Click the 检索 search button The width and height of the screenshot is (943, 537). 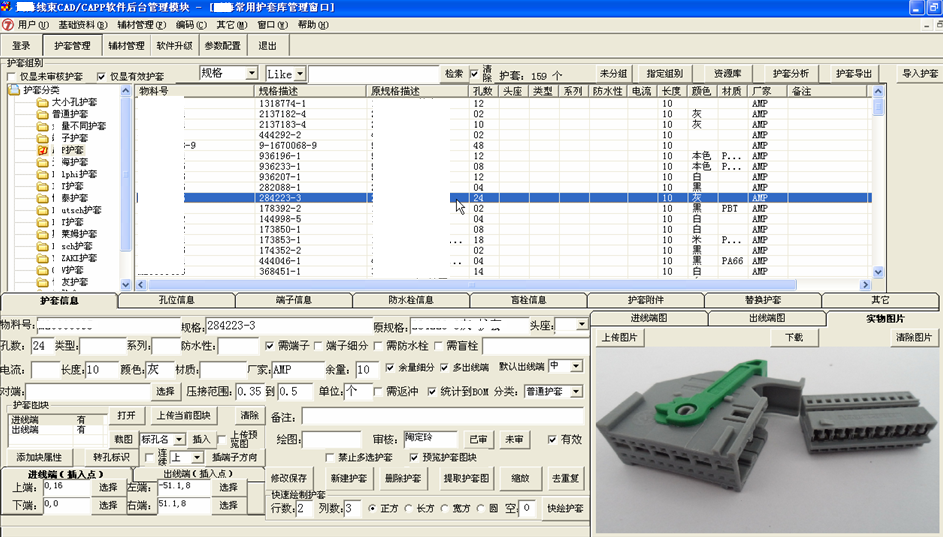coord(454,73)
